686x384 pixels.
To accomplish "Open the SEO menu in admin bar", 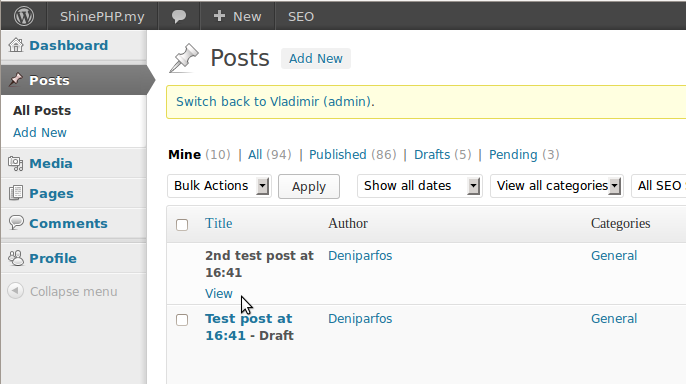I will click(301, 17).
